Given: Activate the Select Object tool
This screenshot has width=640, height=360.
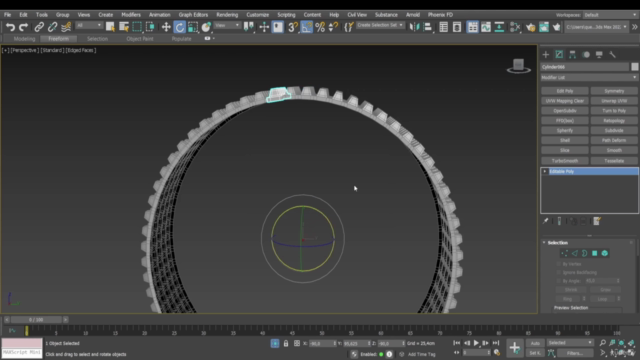Looking at the screenshot, I should click(110, 27).
